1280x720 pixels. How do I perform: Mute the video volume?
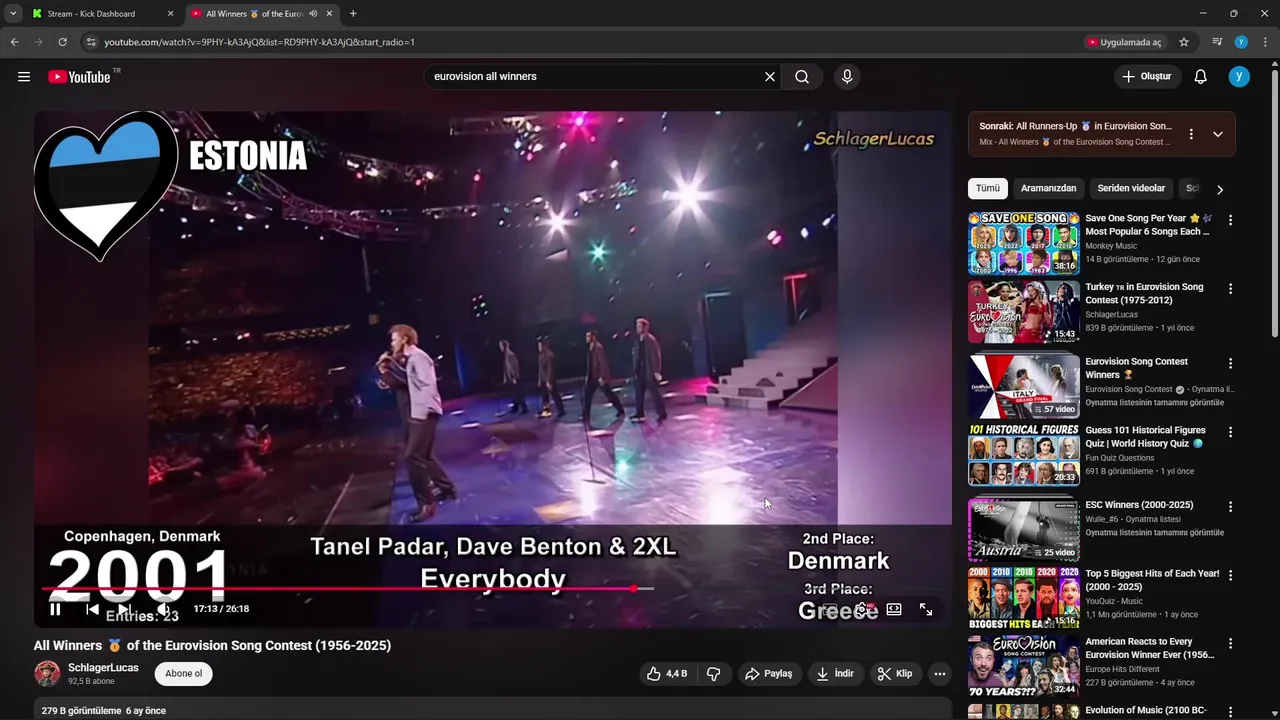tap(163, 609)
